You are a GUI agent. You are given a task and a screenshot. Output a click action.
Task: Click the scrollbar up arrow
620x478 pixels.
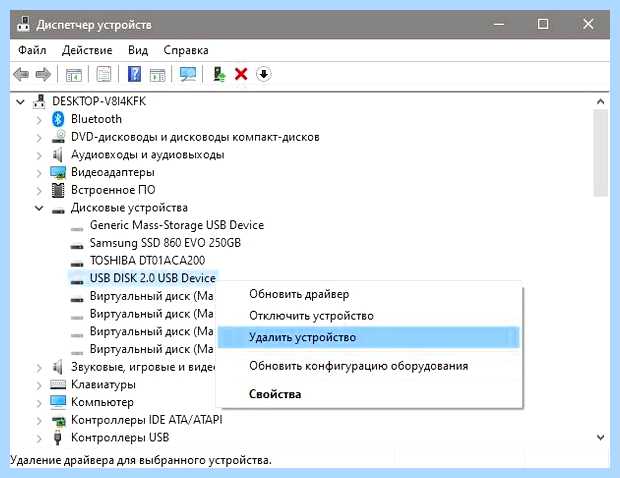click(601, 102)
